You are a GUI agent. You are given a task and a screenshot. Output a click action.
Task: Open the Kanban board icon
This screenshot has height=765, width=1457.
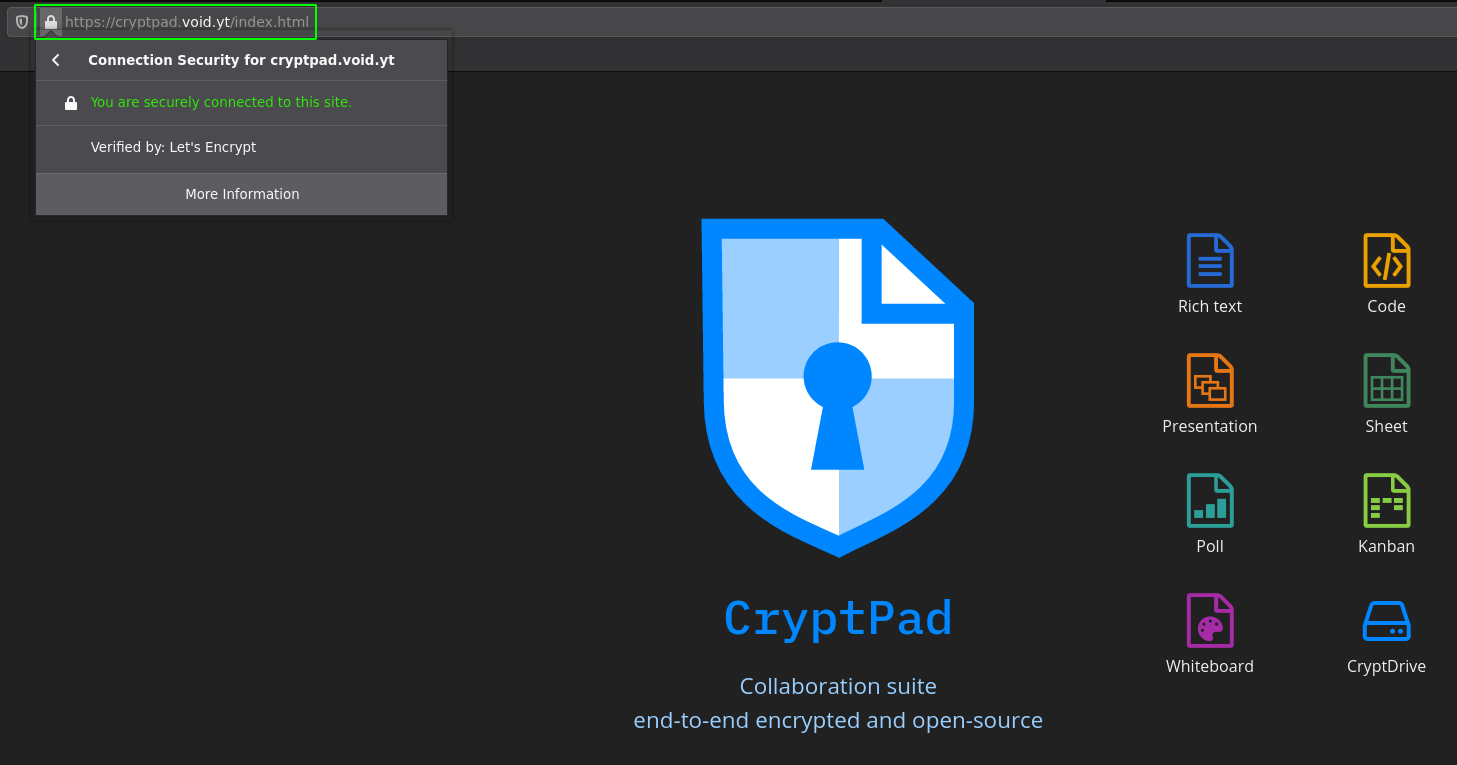[x=1386, y=501]
